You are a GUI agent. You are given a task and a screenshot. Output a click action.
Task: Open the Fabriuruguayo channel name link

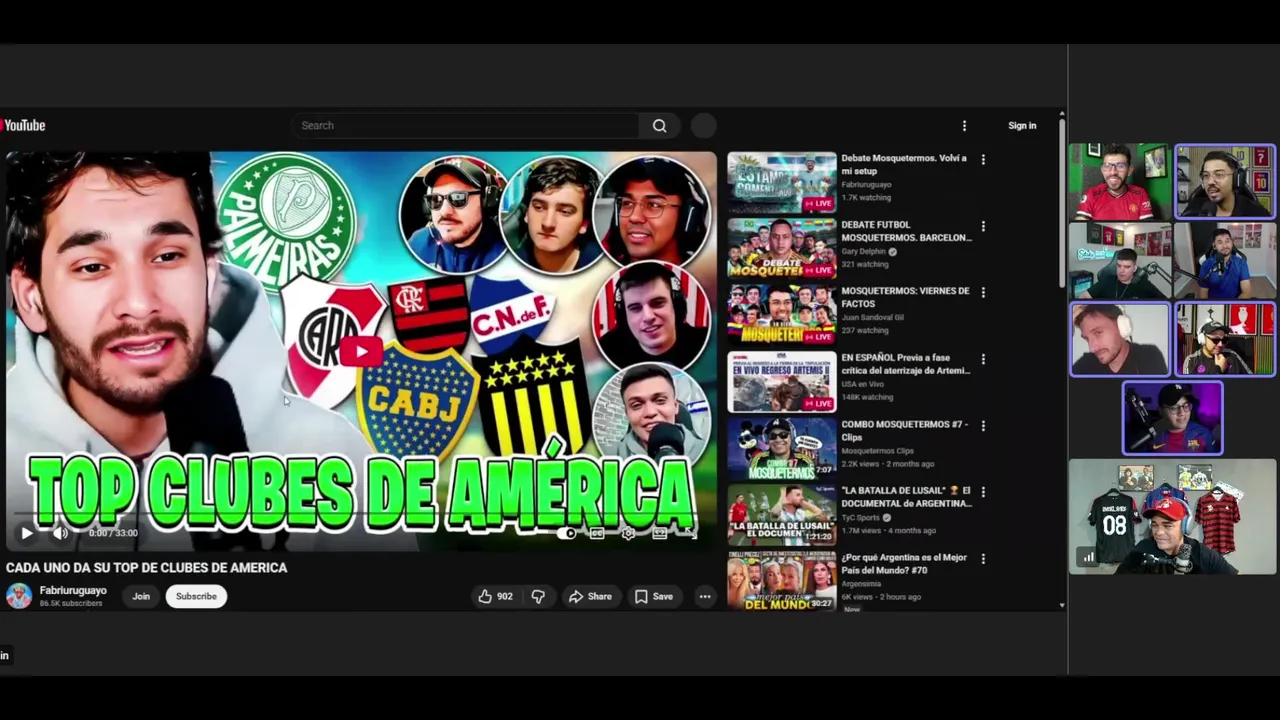[x=73, y=590]
